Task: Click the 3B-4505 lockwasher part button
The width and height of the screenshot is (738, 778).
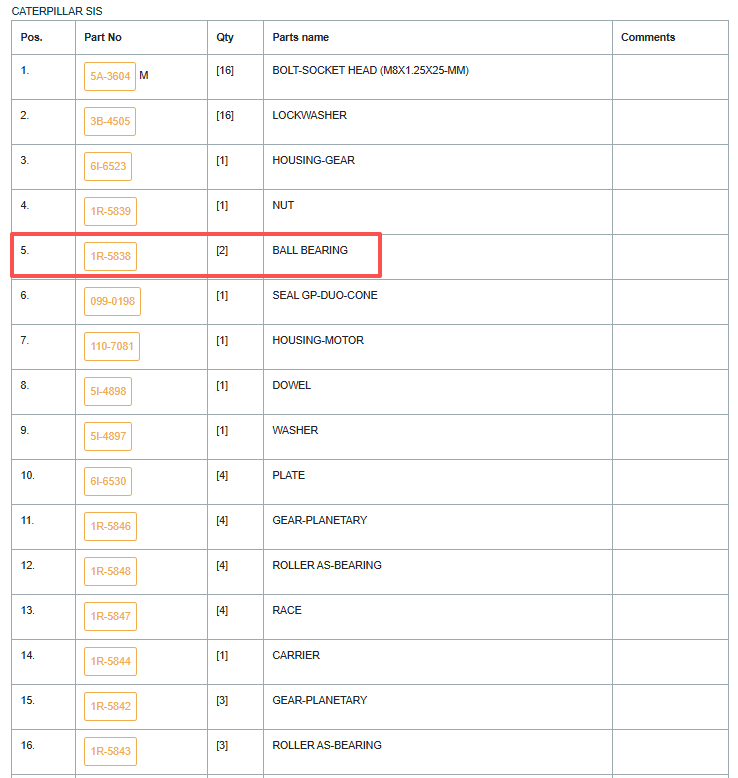Action: tap(110, 122)
